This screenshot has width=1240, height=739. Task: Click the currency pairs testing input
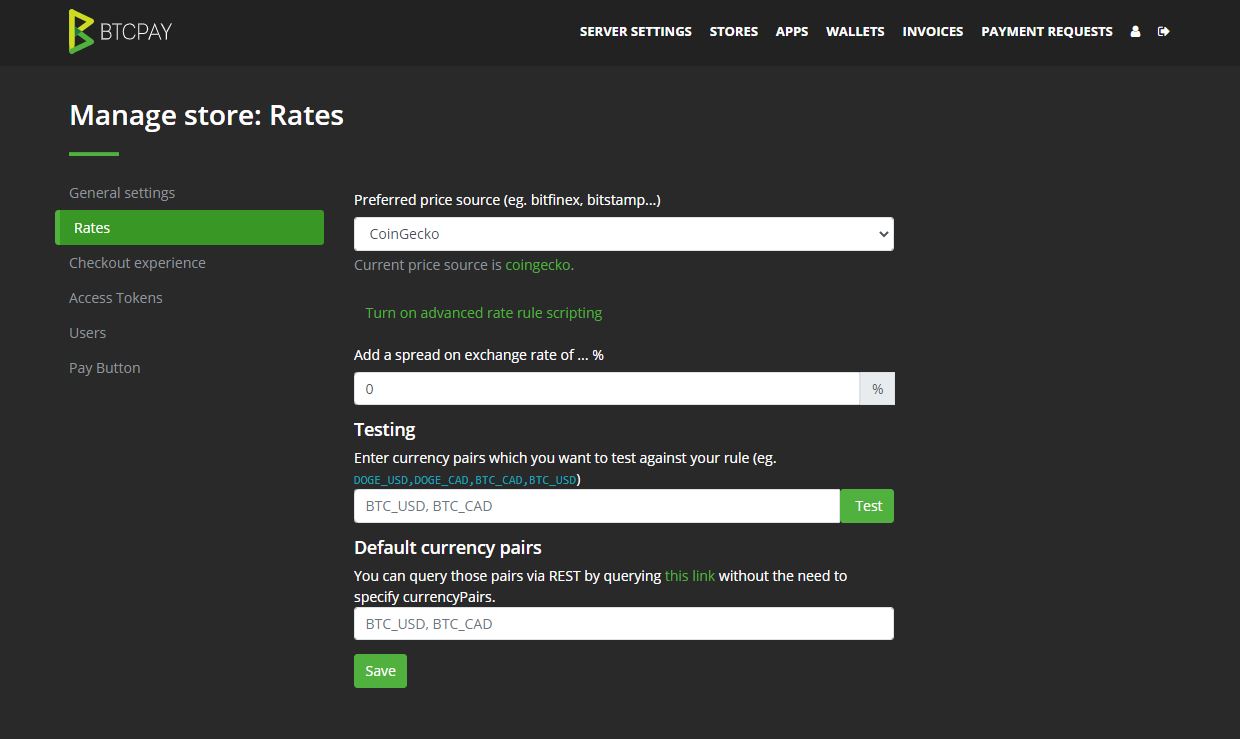pyautogui.click(x=597, y=506)
